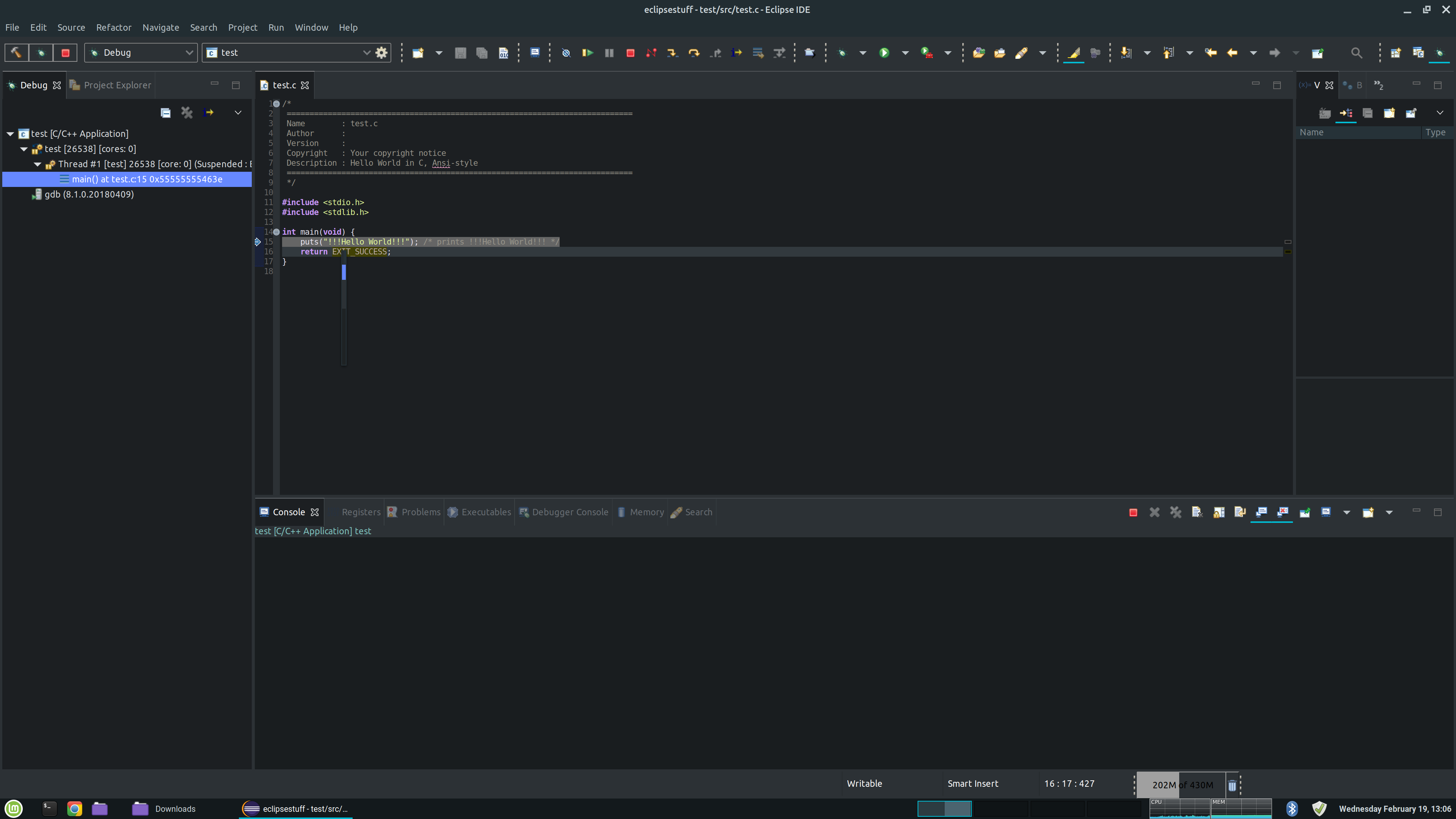Click line 15 breakpoint marker in gutter

(258, 242)
